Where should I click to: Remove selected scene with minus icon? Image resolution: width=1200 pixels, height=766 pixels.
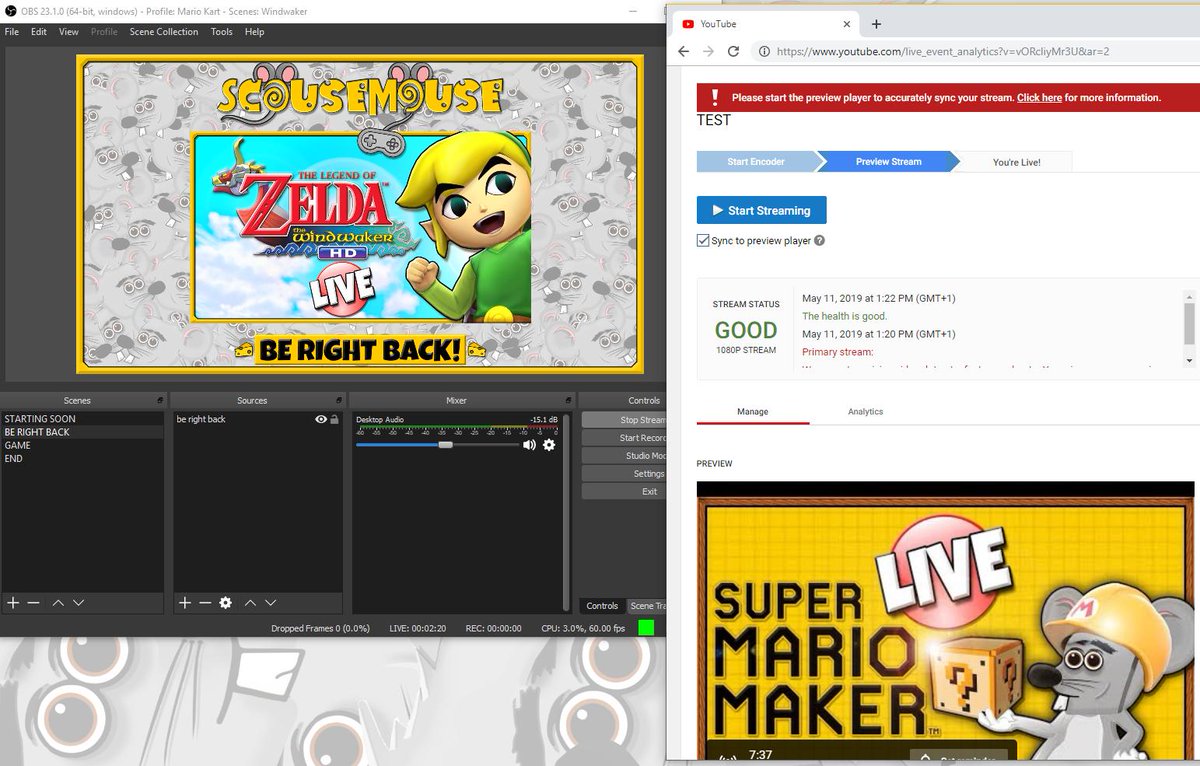(x=33, y=603)
